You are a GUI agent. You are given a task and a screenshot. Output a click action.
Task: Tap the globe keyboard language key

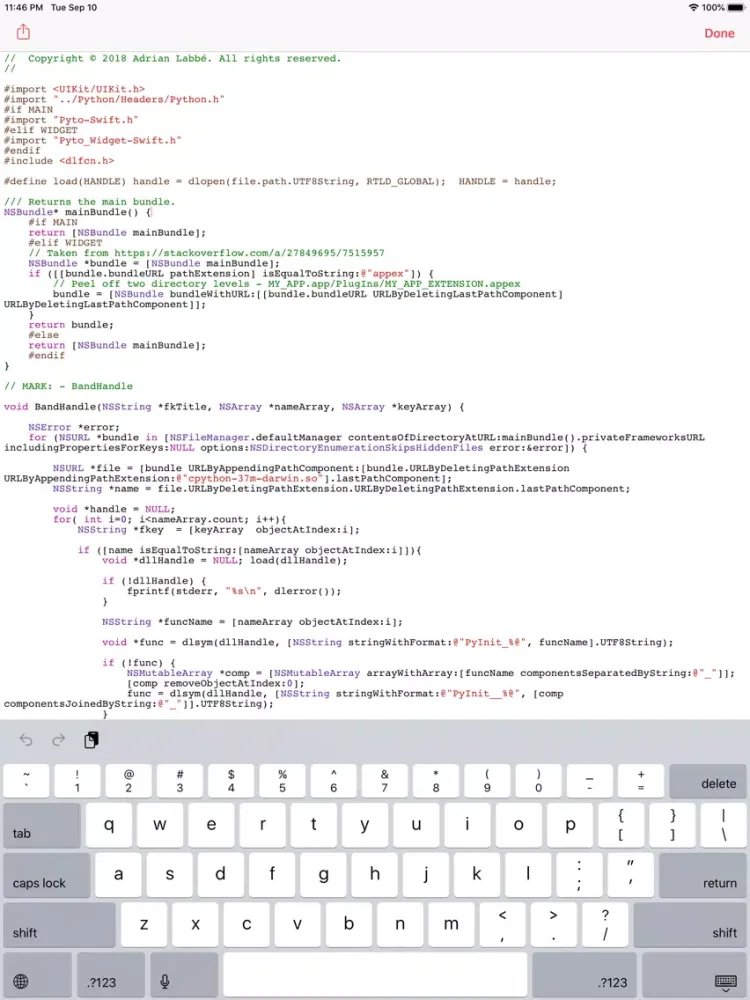click(22, 981)
